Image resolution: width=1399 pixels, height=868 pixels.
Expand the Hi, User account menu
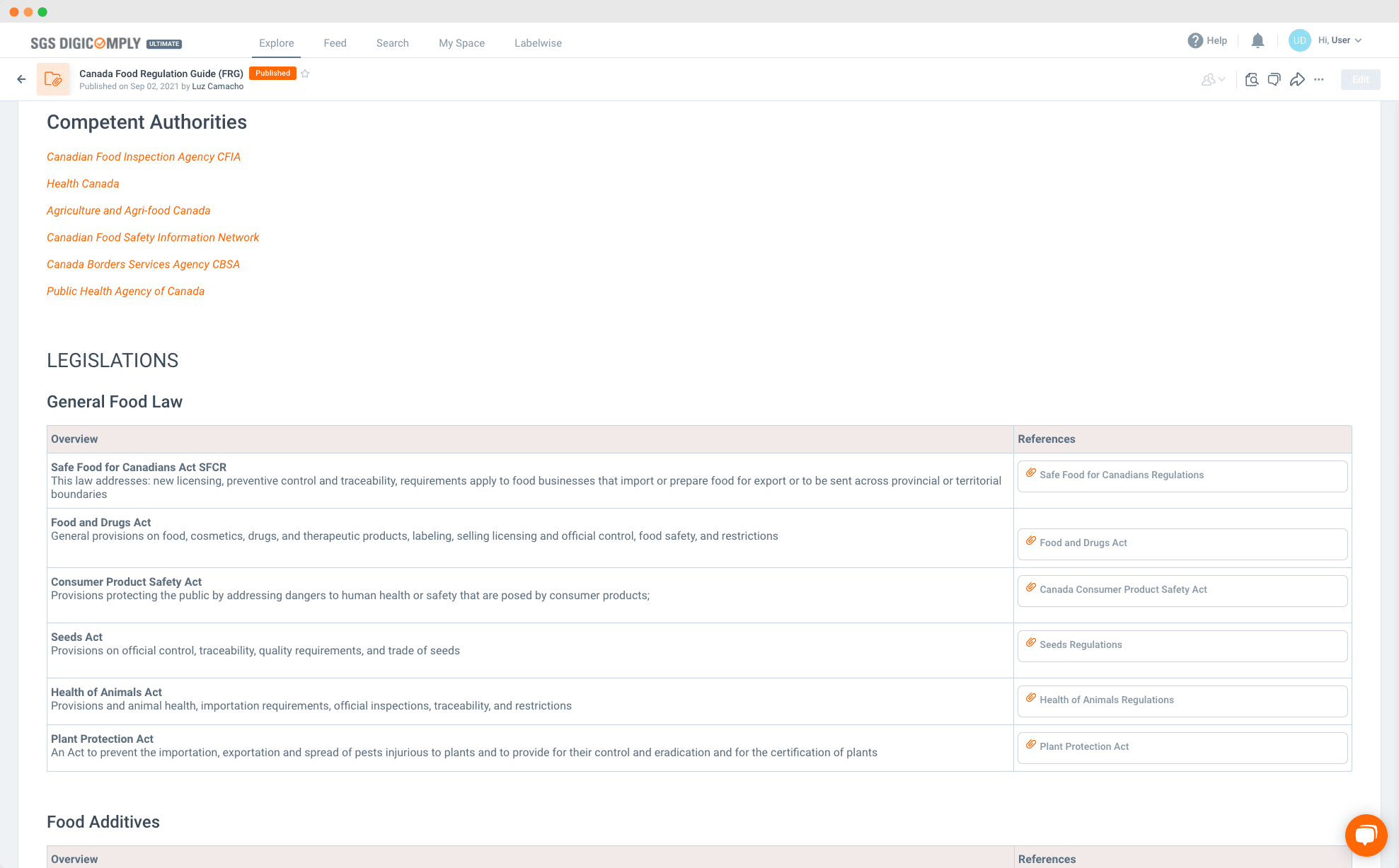(x=1340, y=40)
